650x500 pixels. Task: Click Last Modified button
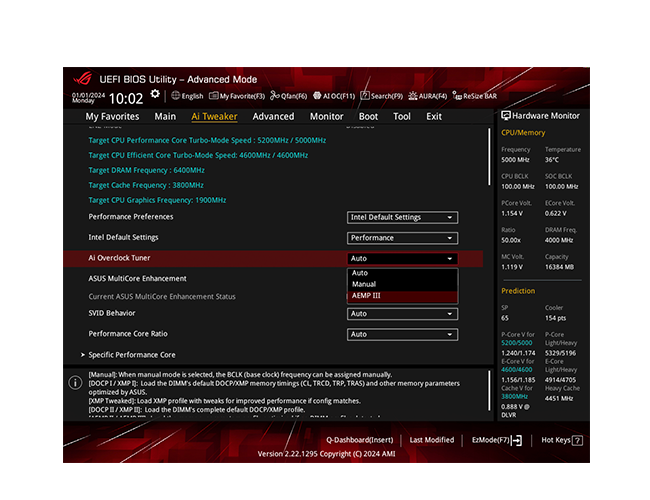[x=432, y=440]
